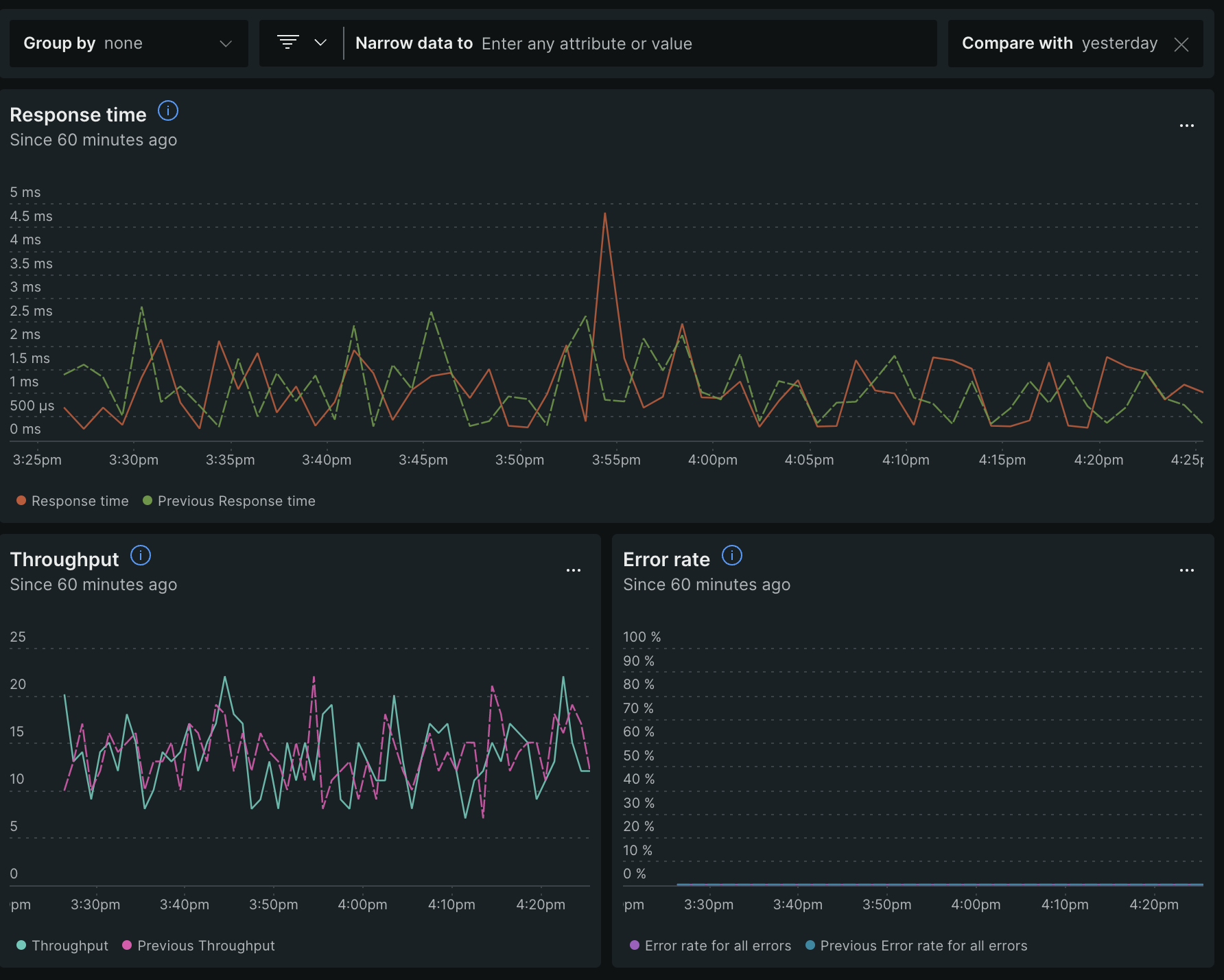Click the 3:45pm label on Response time axis
The image size is (1224, 980).
pyautogui.click(x=423, y=460)
